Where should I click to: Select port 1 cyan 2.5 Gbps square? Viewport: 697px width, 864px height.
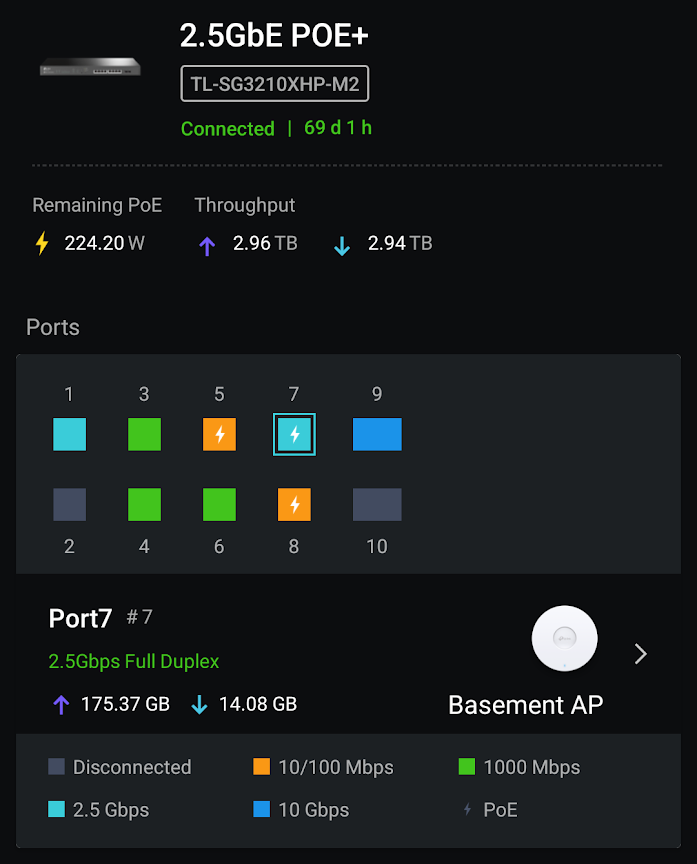69,435
